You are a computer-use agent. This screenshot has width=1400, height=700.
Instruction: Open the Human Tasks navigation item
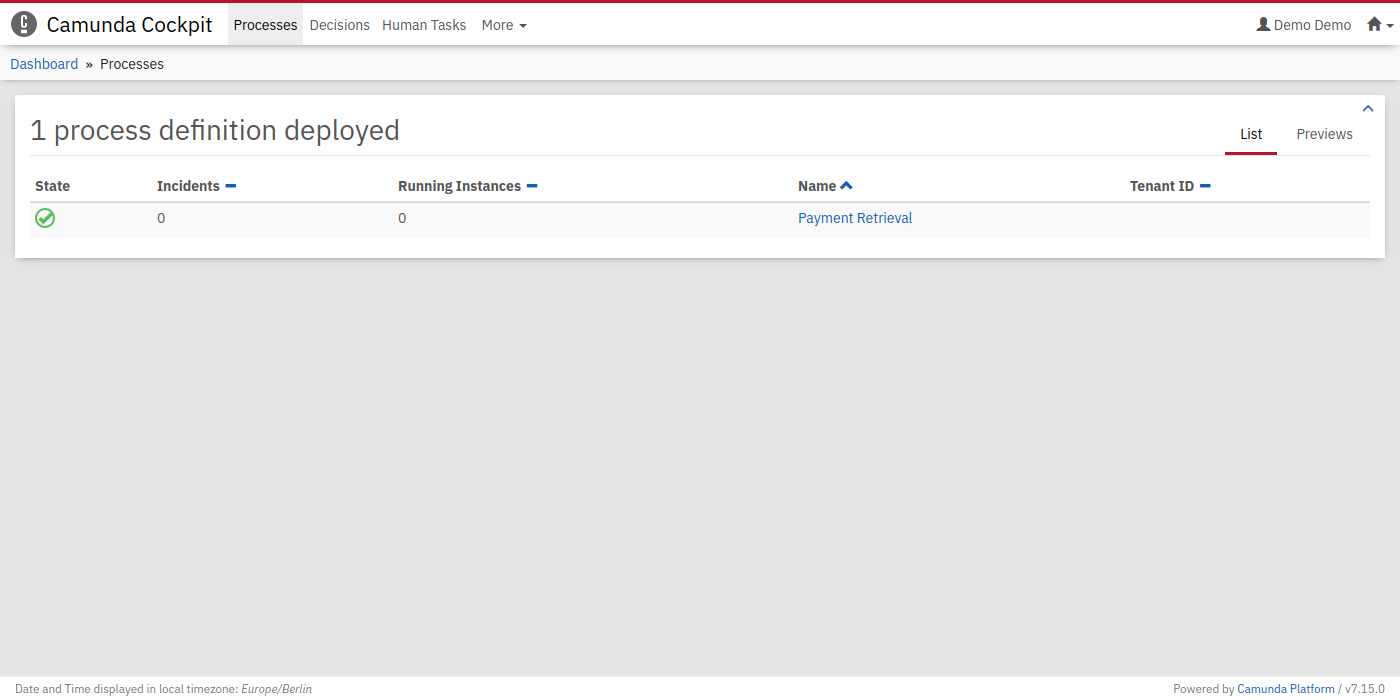(x=424, y=25)
